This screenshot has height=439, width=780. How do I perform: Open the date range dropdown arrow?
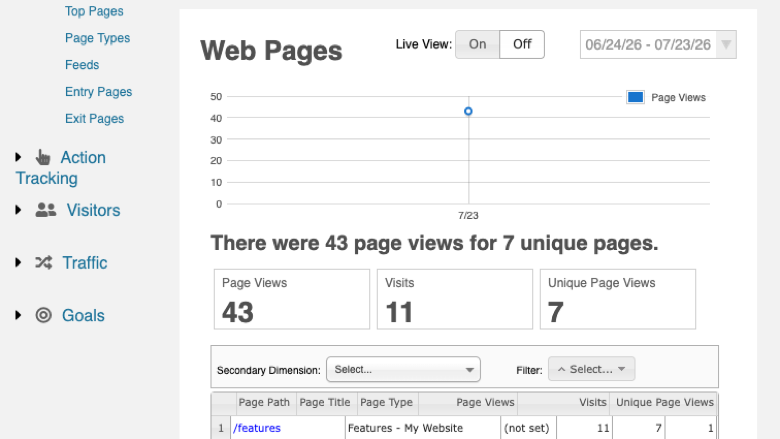[726, 45]
